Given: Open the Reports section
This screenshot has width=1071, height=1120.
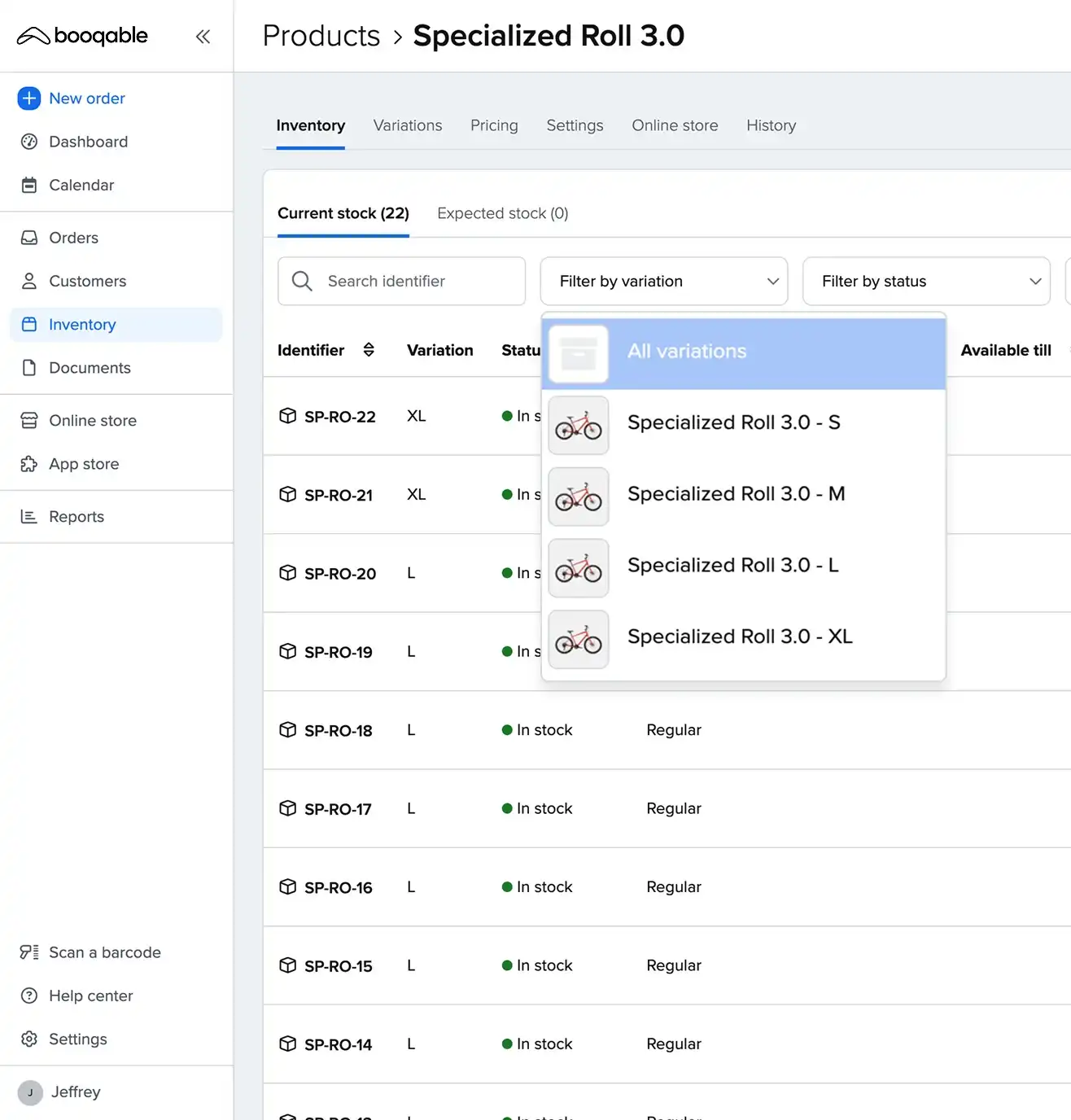Looking at the screenshot, I should pos(76,517).
